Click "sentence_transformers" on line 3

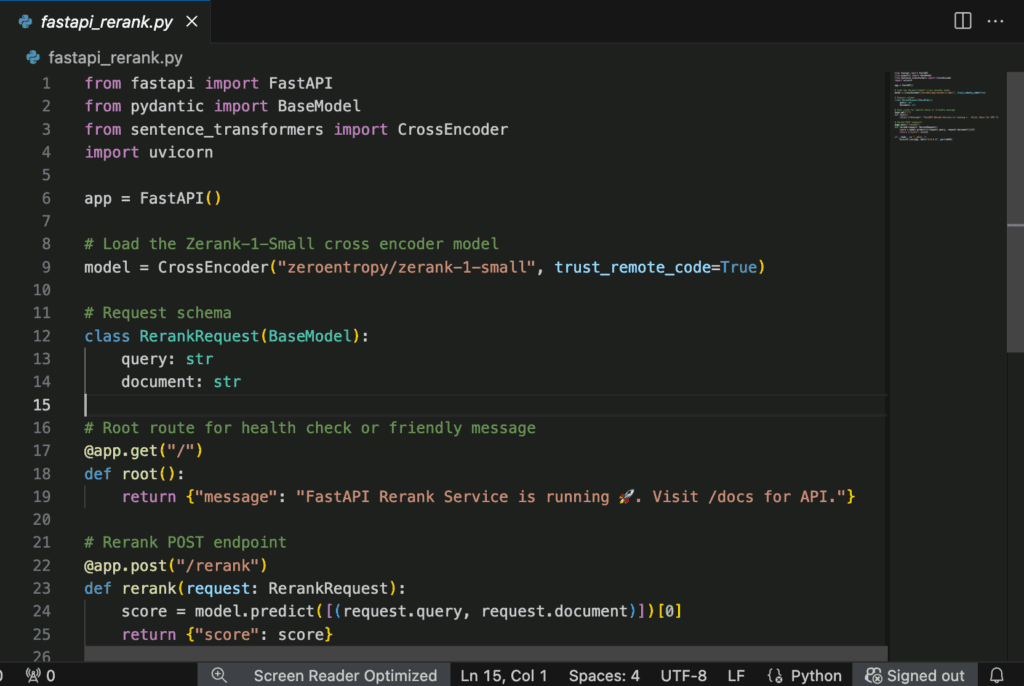227,129
